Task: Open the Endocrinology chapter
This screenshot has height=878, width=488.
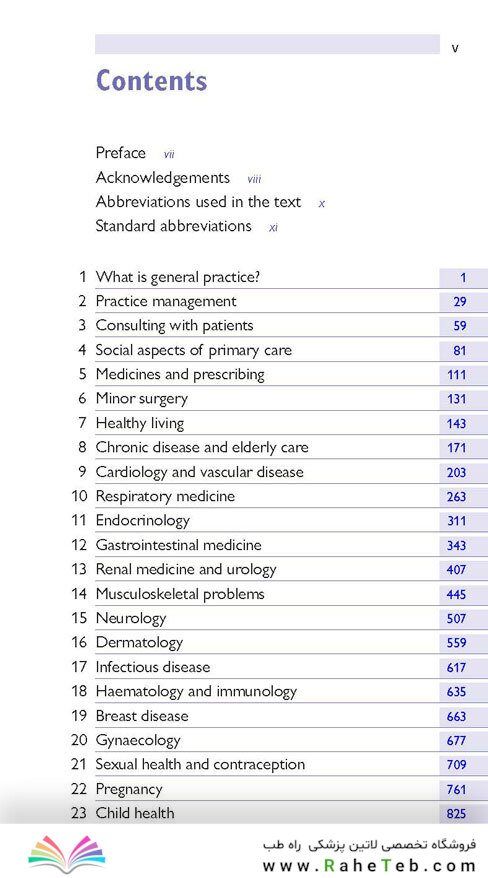Action: coord(143,521)
